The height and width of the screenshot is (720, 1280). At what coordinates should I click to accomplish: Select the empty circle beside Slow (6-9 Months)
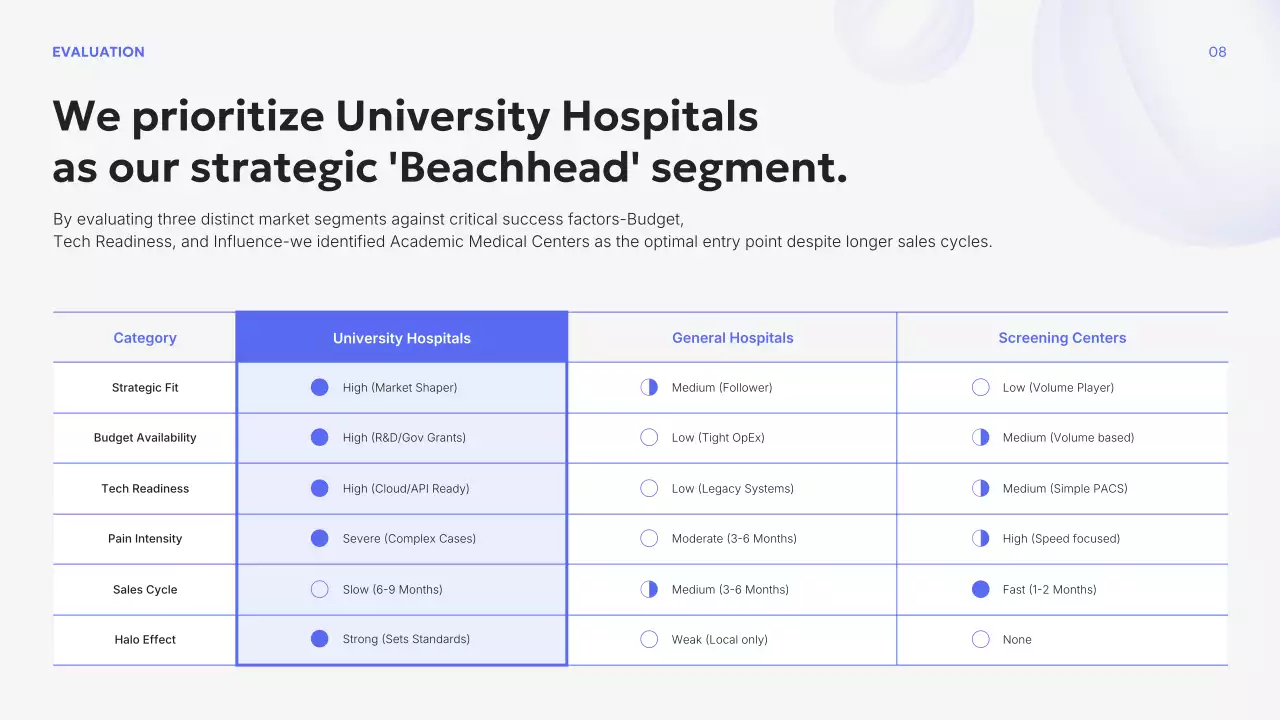coord(320,589)
